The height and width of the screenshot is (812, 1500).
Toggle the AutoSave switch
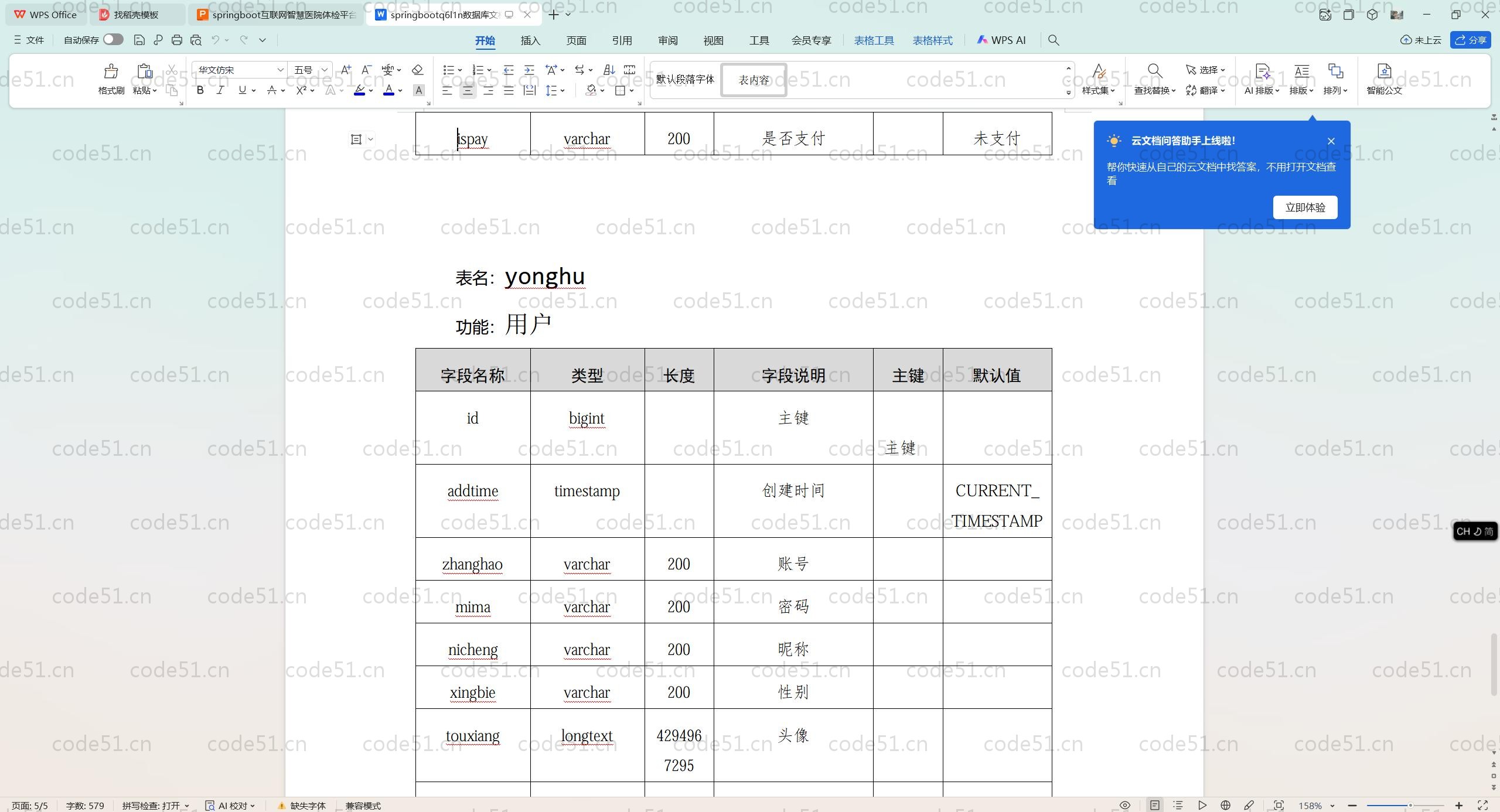click(113, 39)
